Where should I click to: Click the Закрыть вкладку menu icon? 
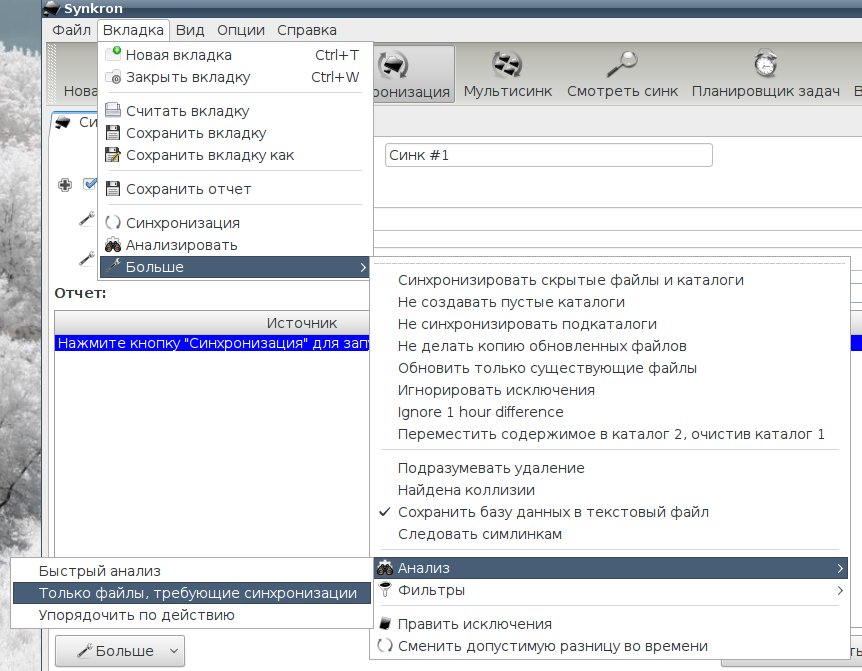113,77
